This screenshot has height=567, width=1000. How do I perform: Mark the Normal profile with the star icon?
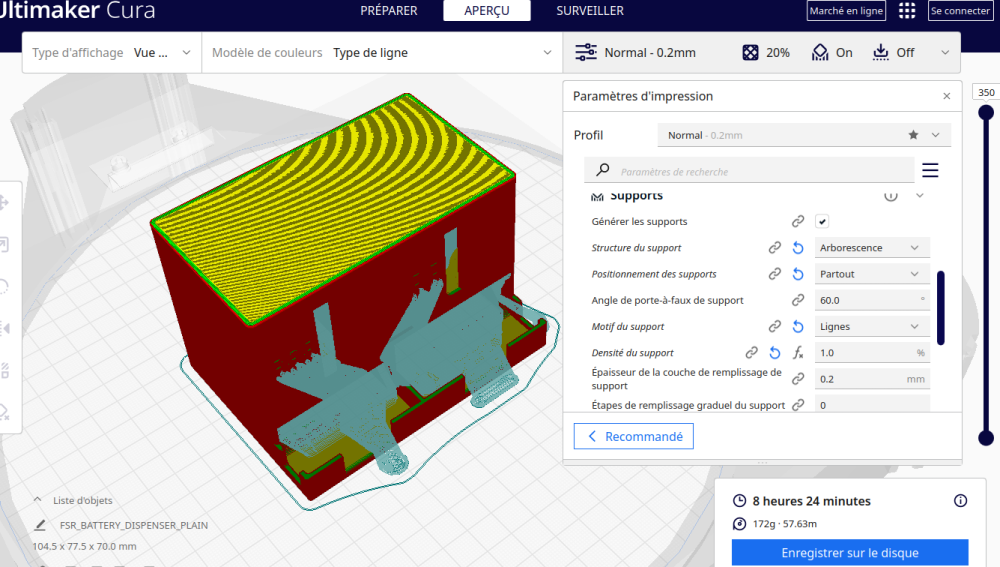click(x=913, y=135)
